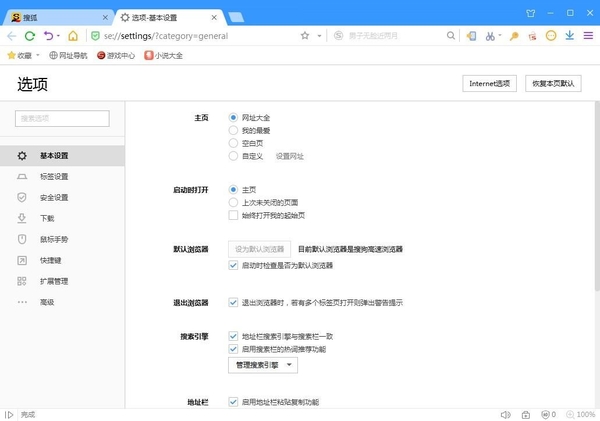This screenshot has width=600, height=421.
Task: Switch to the 搜狐 tab
Action: (x=55, y=16)
